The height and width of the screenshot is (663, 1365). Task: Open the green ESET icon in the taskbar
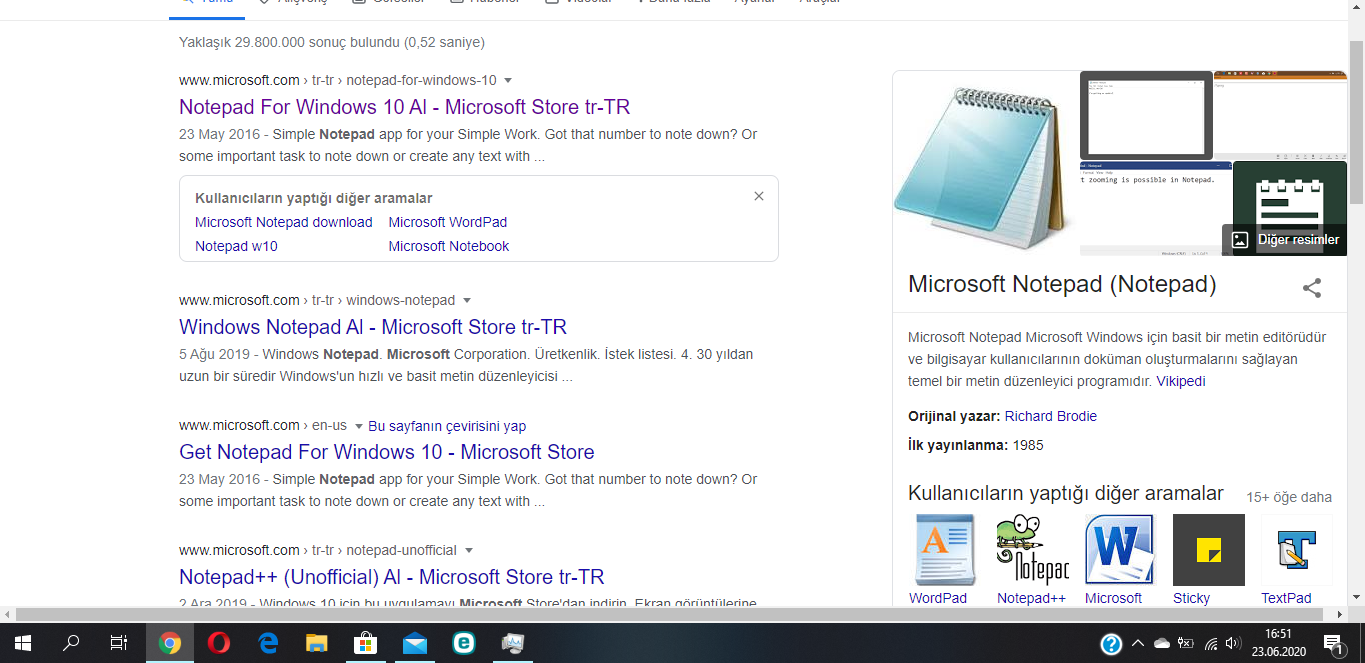pyautogui.click(x=464, y=643)
